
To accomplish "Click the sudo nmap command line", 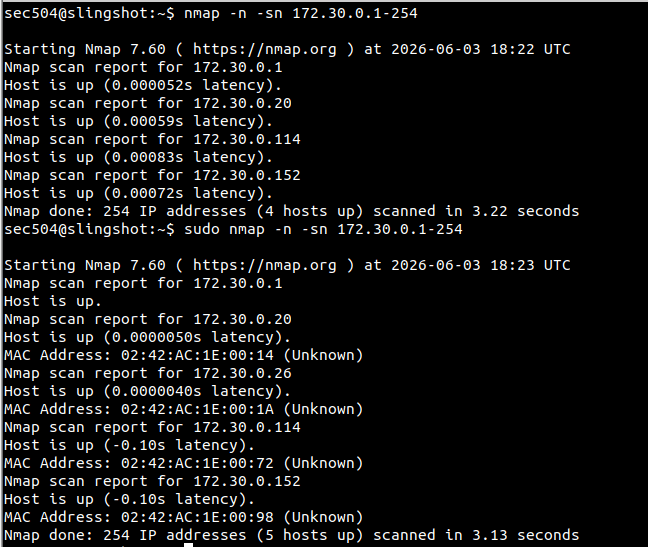I will [x=233, y=229].
